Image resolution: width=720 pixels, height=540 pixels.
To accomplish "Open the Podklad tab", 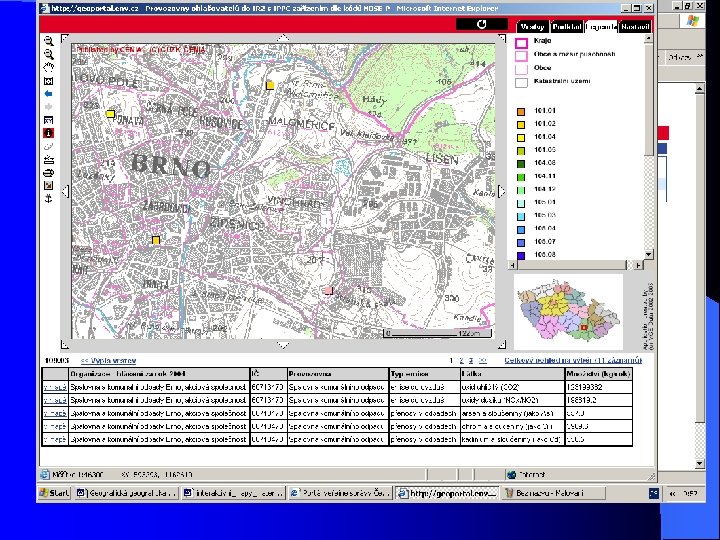I will 566,26.
